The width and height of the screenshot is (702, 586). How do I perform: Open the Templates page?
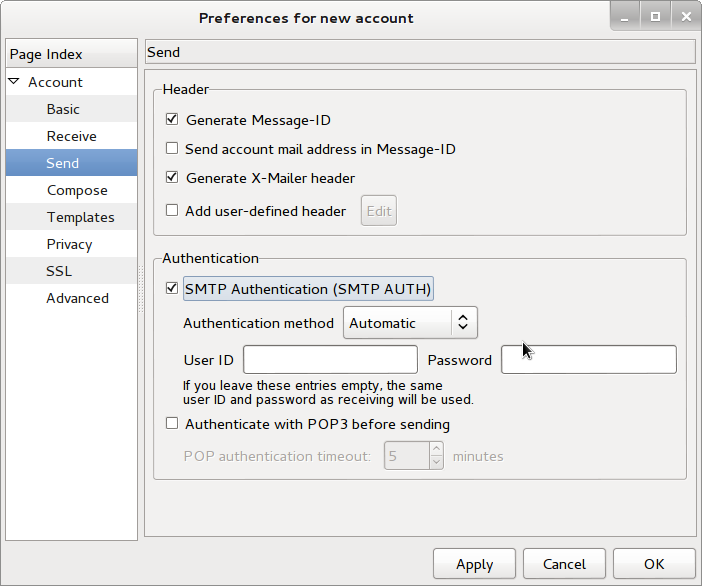[x=80, y=217]
